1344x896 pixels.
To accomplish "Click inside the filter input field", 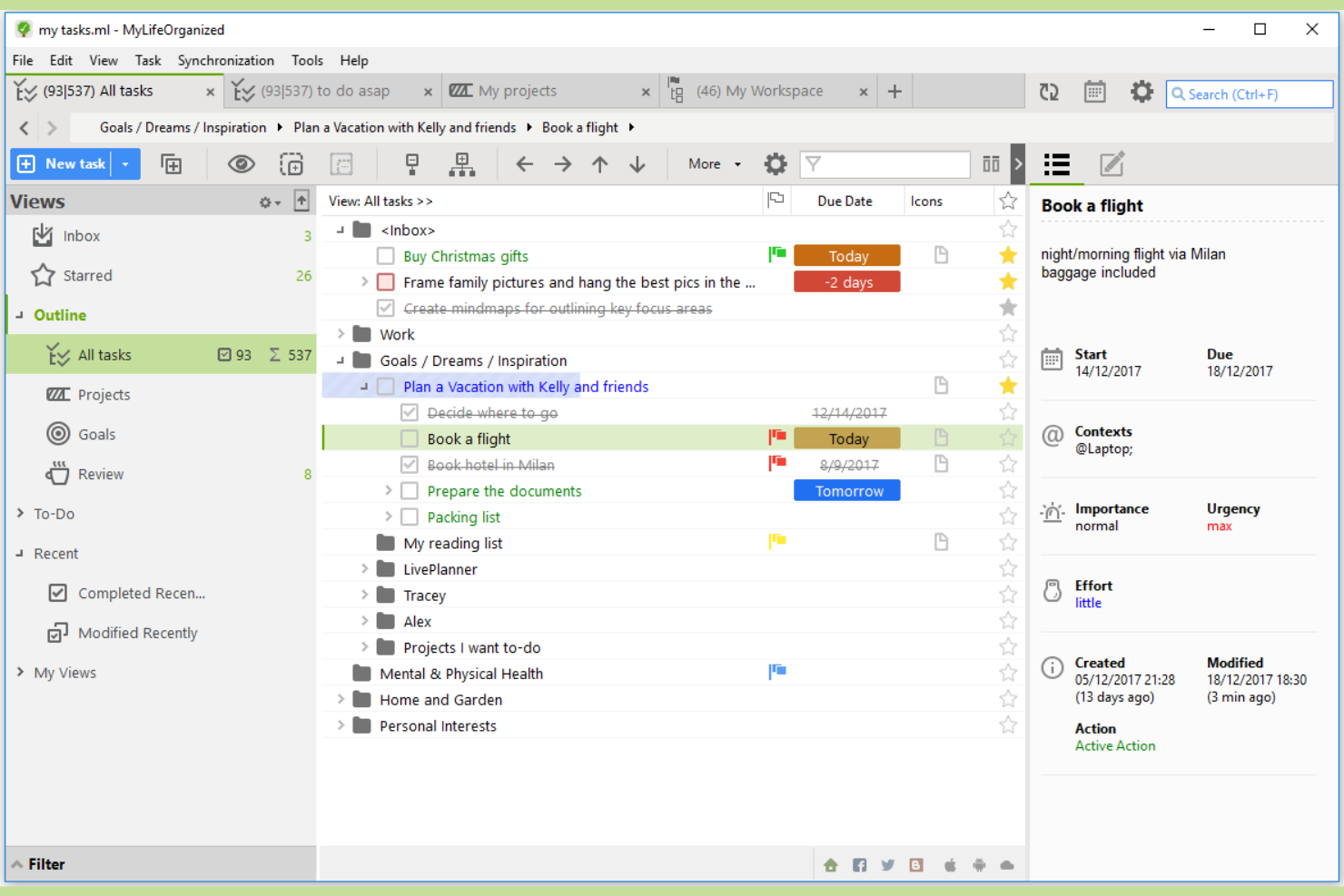I will coord(884,164).
